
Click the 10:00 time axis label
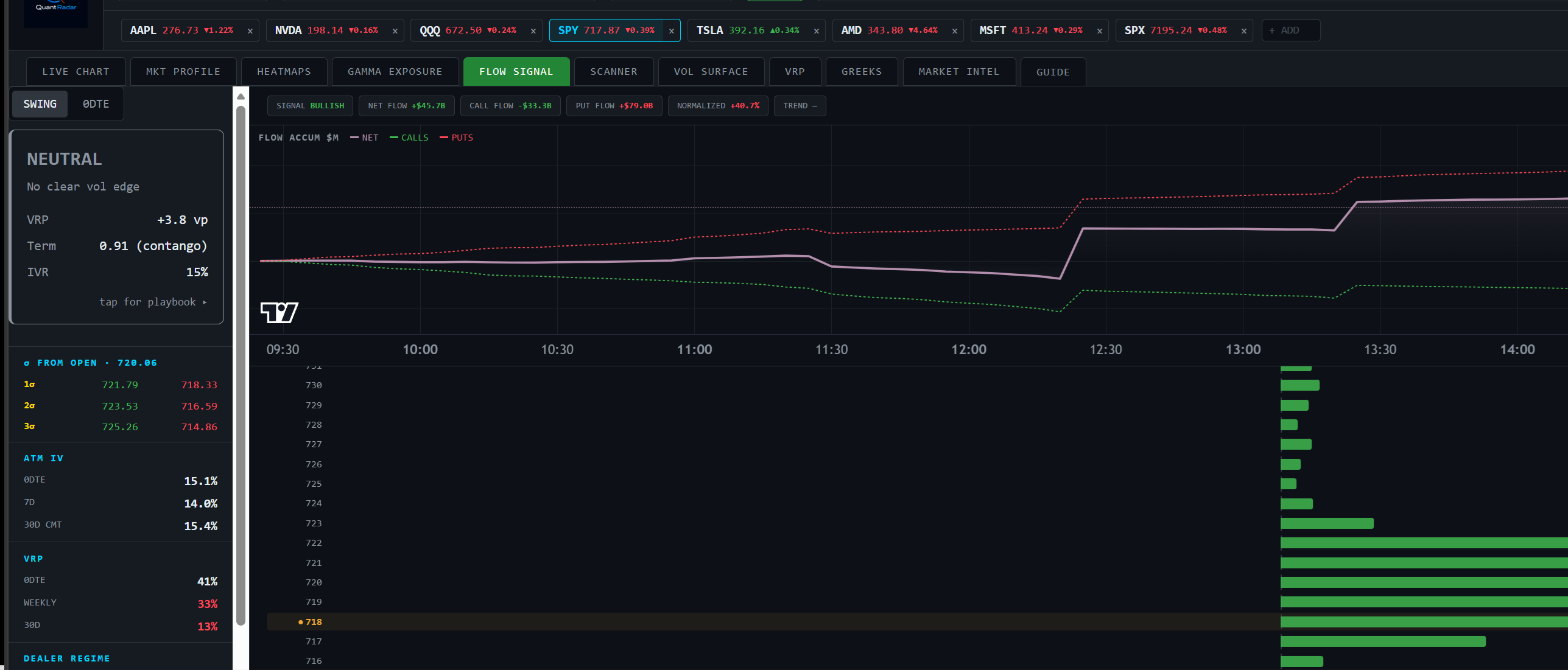420,350
